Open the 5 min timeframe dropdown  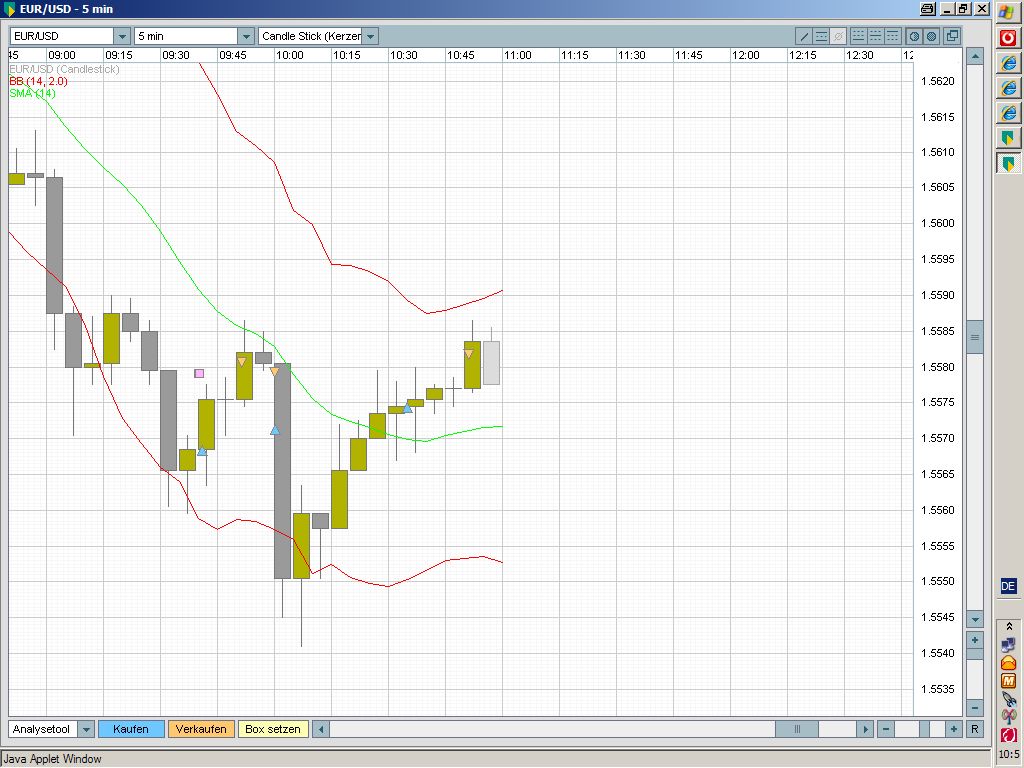click(246, 36)
